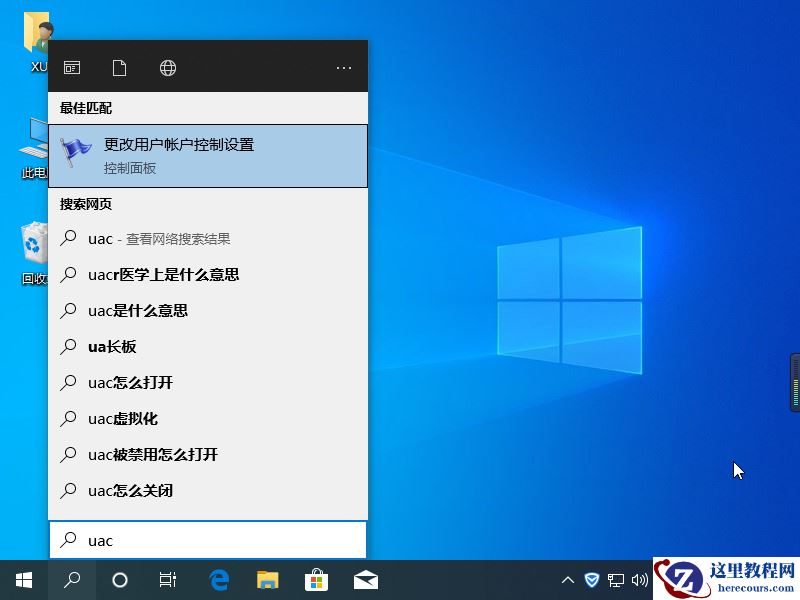The height and width of the screenshot is (600, 800).
Task: Open Microsoft Edge from the taskbar
Action: click(218, 580)
